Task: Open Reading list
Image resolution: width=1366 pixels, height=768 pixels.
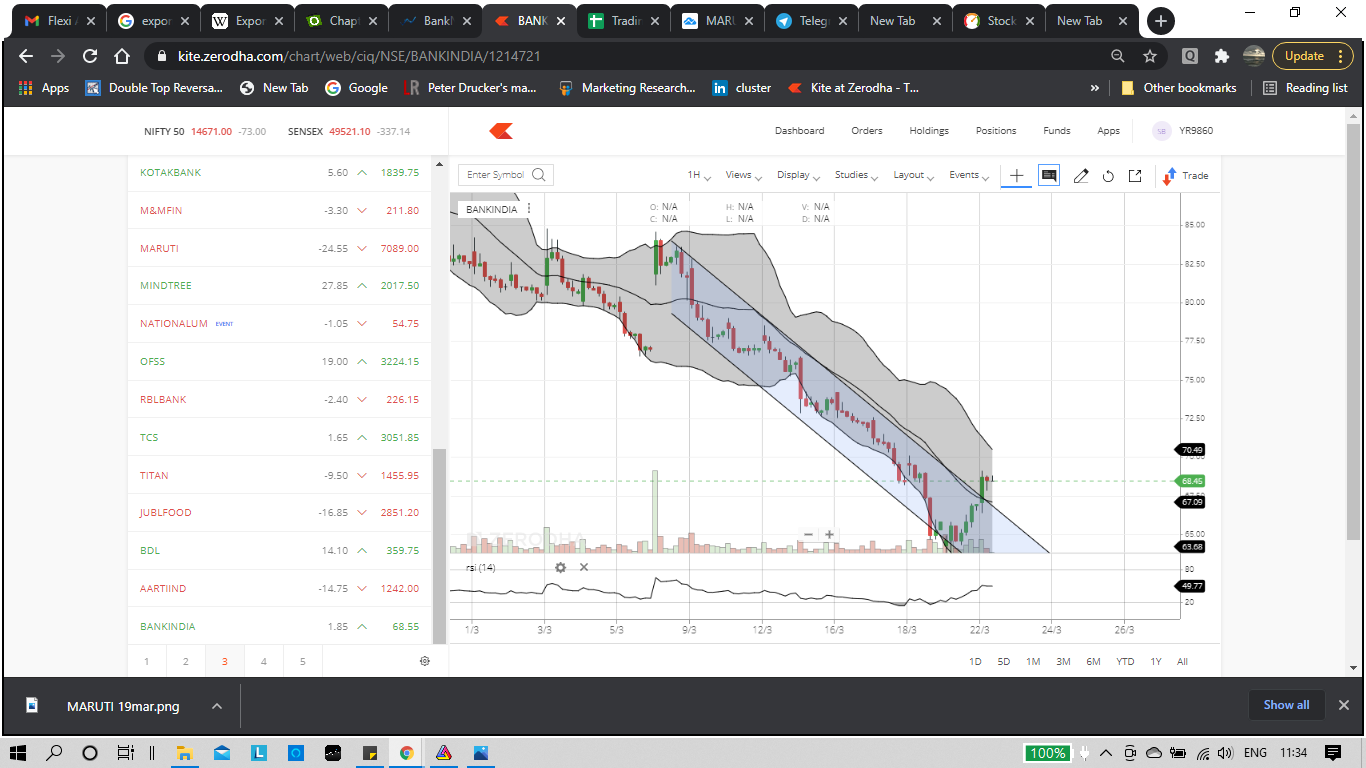Action: pyautogui.click(x=1305, y=88)
